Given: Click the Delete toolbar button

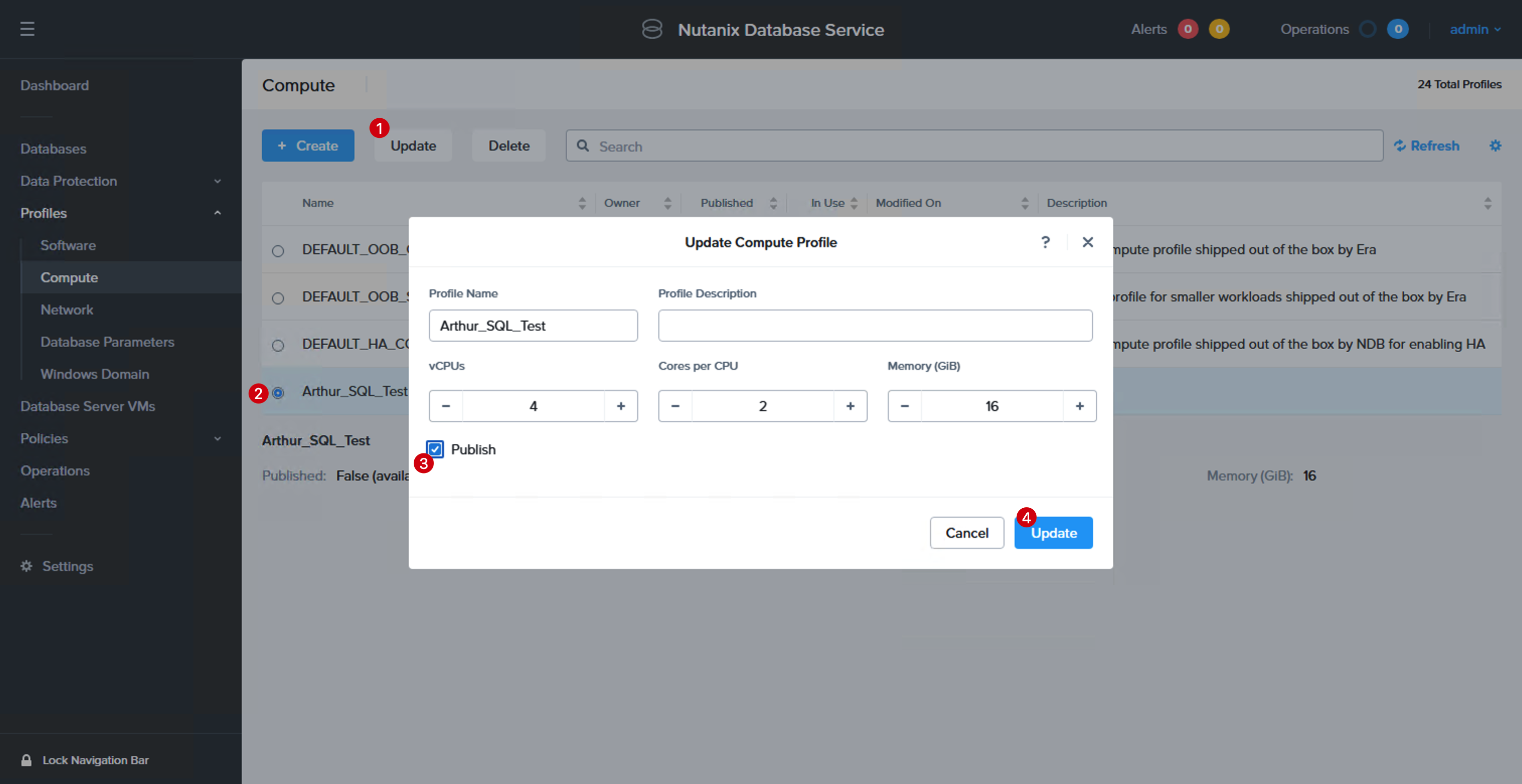Looking at the screenshot, I should tap(509, 145).
